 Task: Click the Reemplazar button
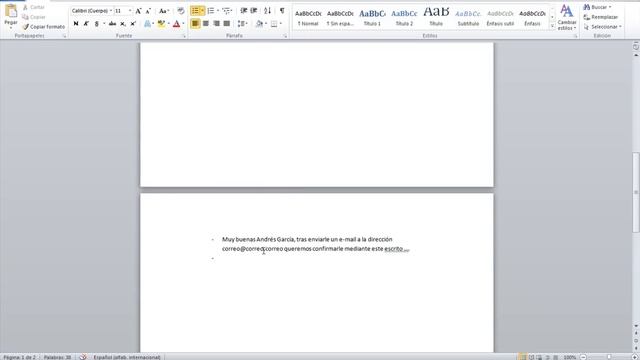click(x=601, y=17)
